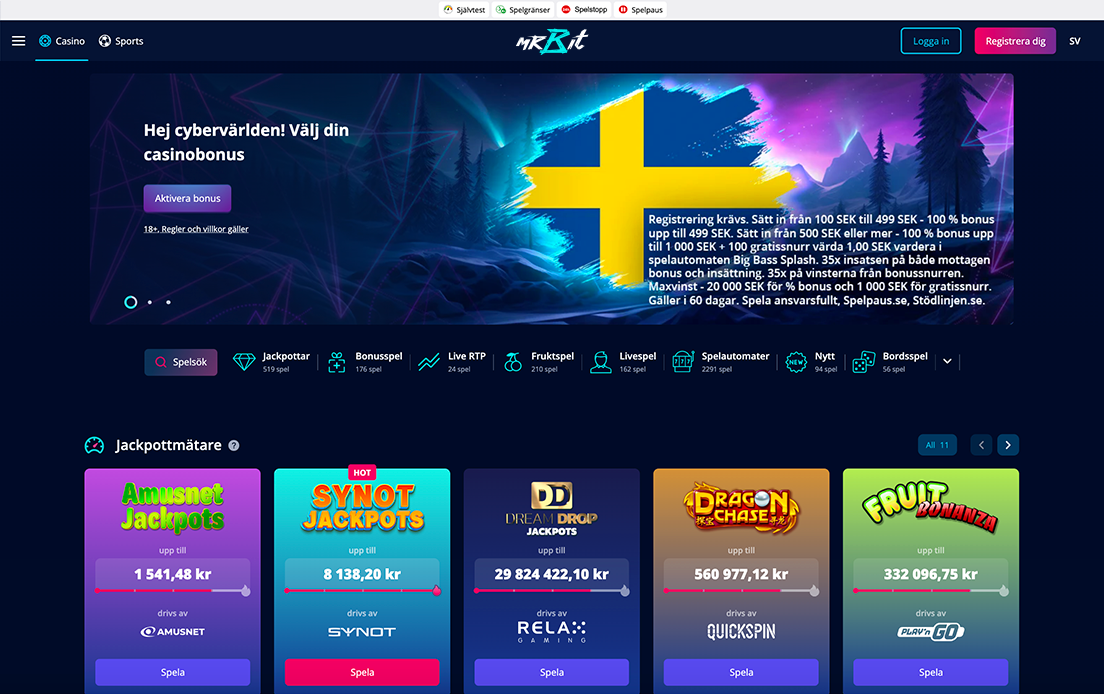
Task: Click the Jackpottar diamond icon
Action: [244, 362]
